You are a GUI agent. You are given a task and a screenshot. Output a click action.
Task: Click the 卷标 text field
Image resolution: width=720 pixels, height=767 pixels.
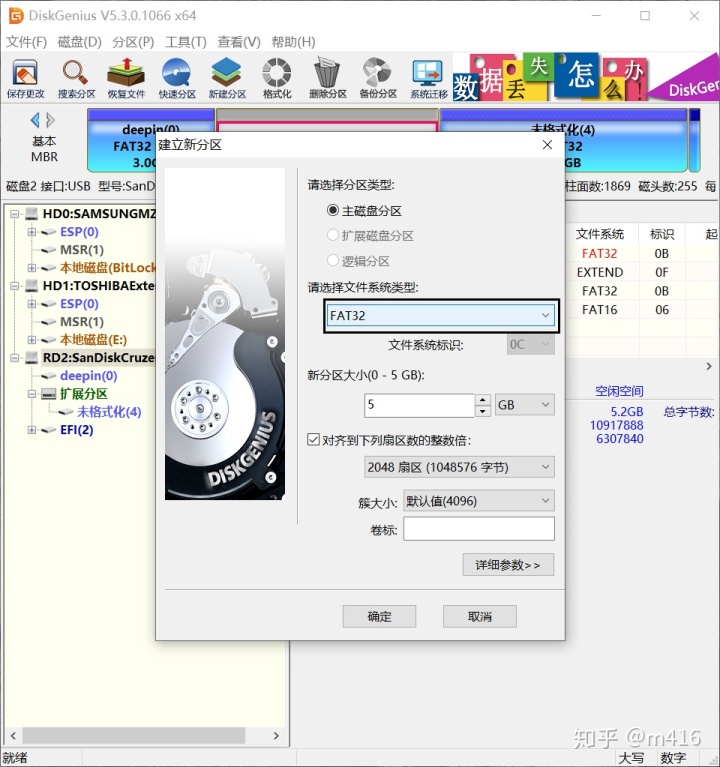click(x=479, y=529)
